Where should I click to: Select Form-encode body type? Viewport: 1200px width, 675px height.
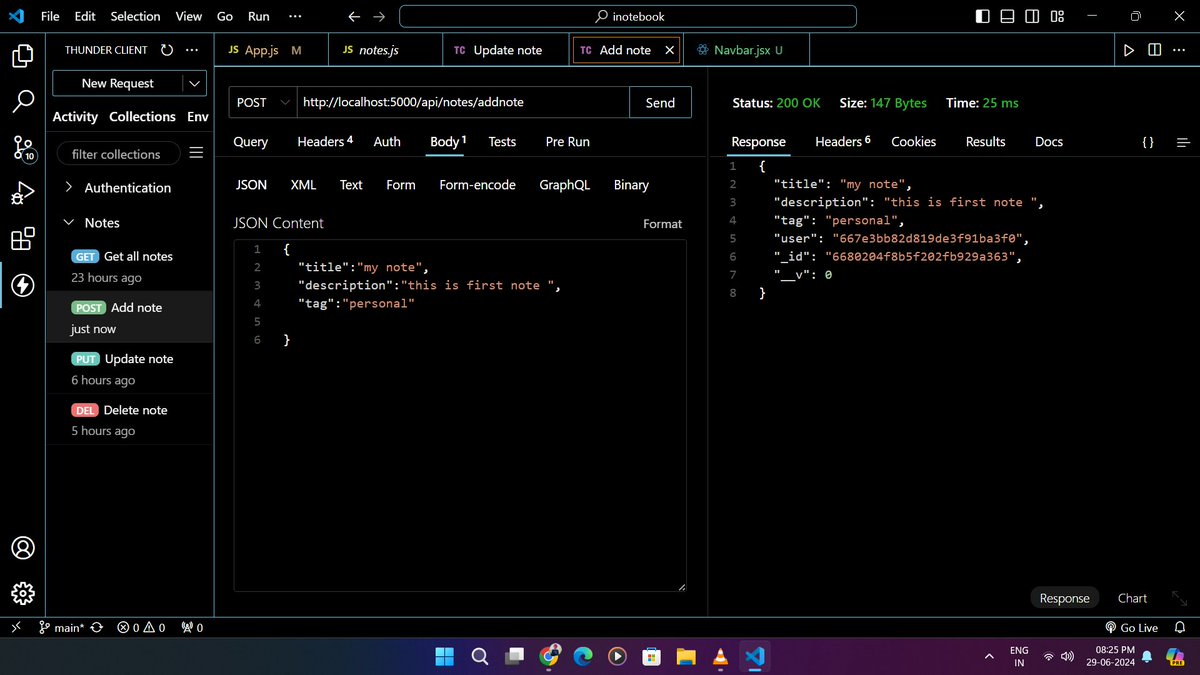pyautogui.click(x=477, y=185)
